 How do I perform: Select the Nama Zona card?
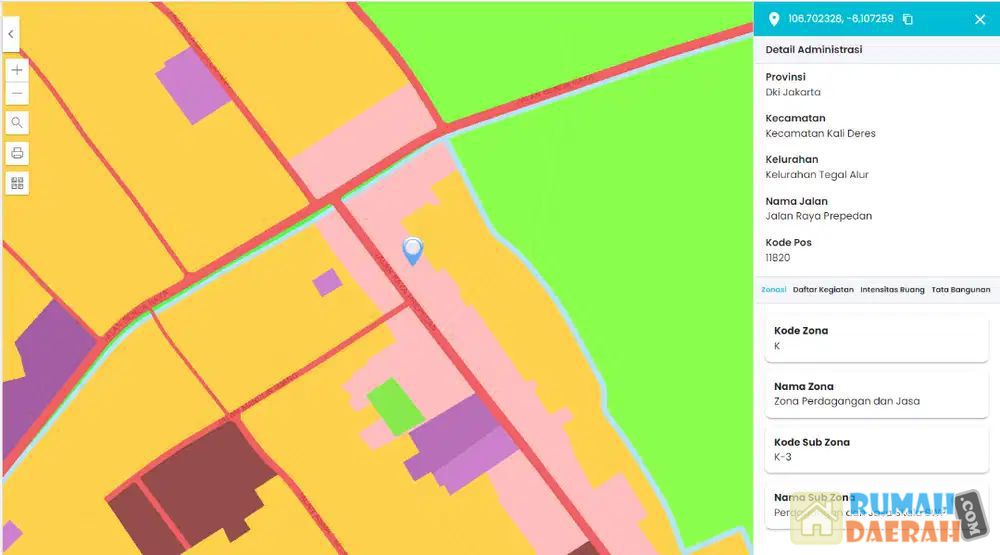876,394
